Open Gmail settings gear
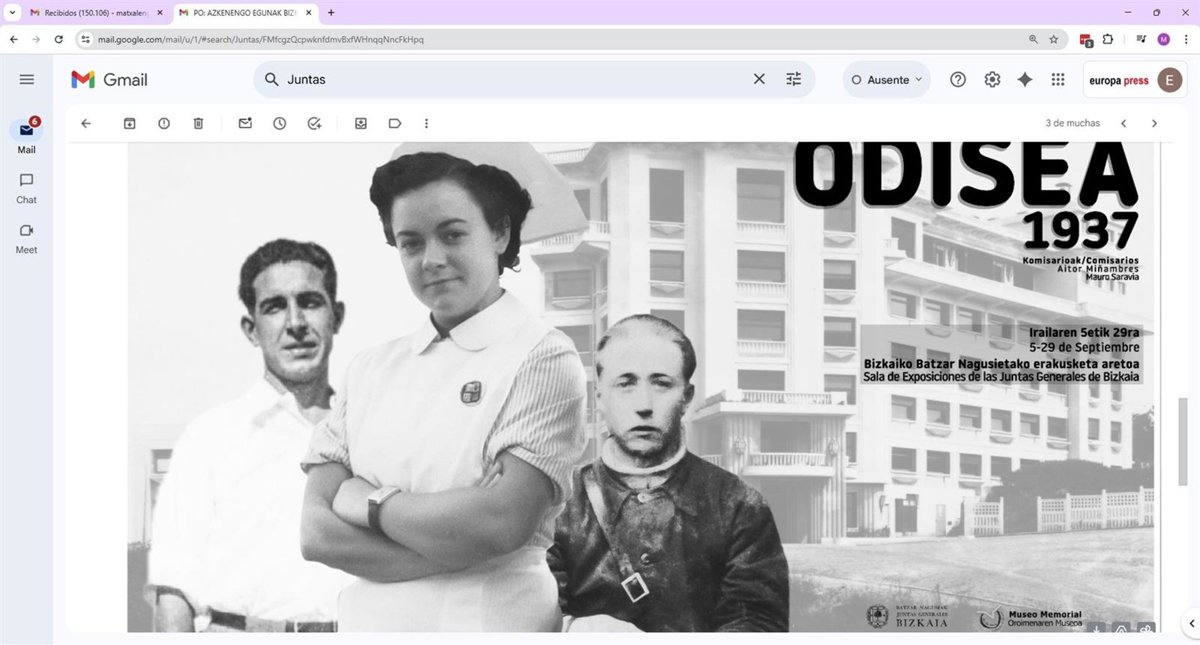Screen dimensions: 1200x645 pos(992,80)
